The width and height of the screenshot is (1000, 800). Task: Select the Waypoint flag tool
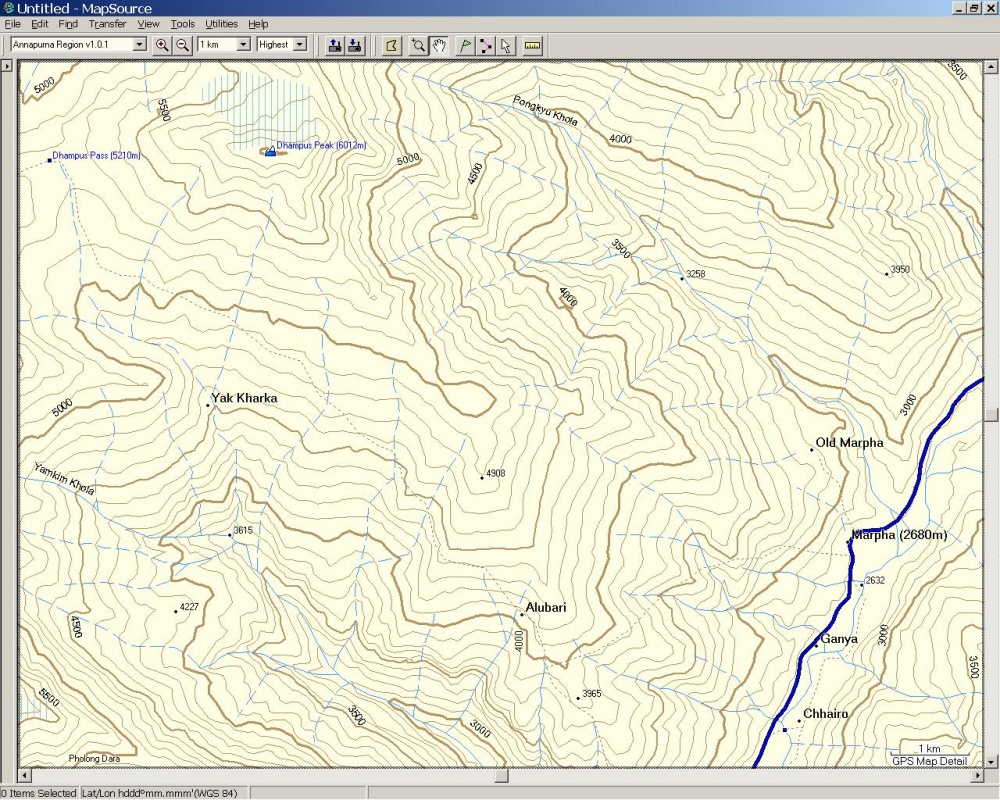pos(464,45)
